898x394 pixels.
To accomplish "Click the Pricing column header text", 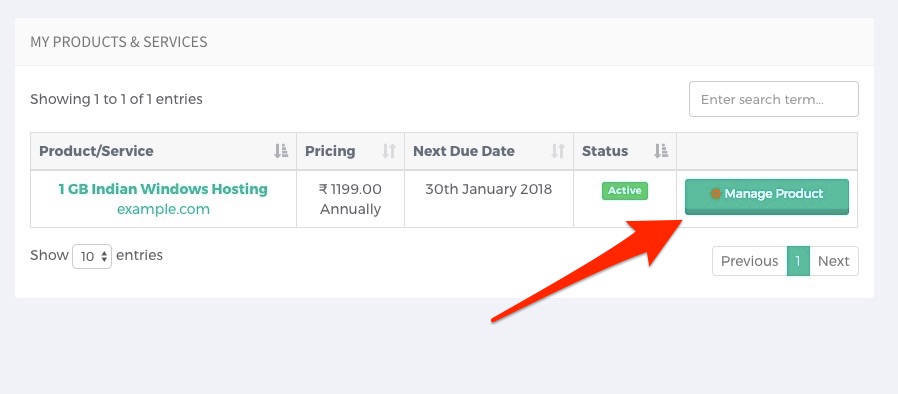I will (x=330, y=151).
